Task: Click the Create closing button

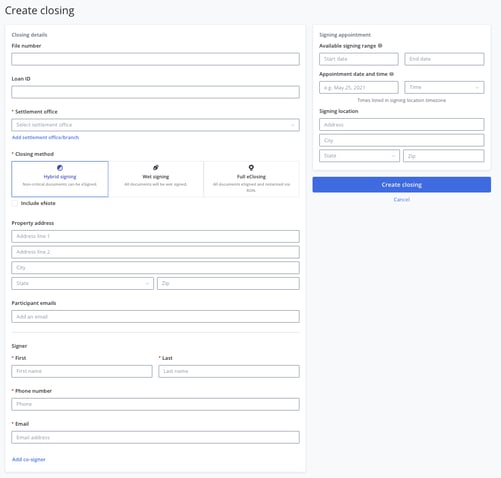Action: (x=402, y=185)
